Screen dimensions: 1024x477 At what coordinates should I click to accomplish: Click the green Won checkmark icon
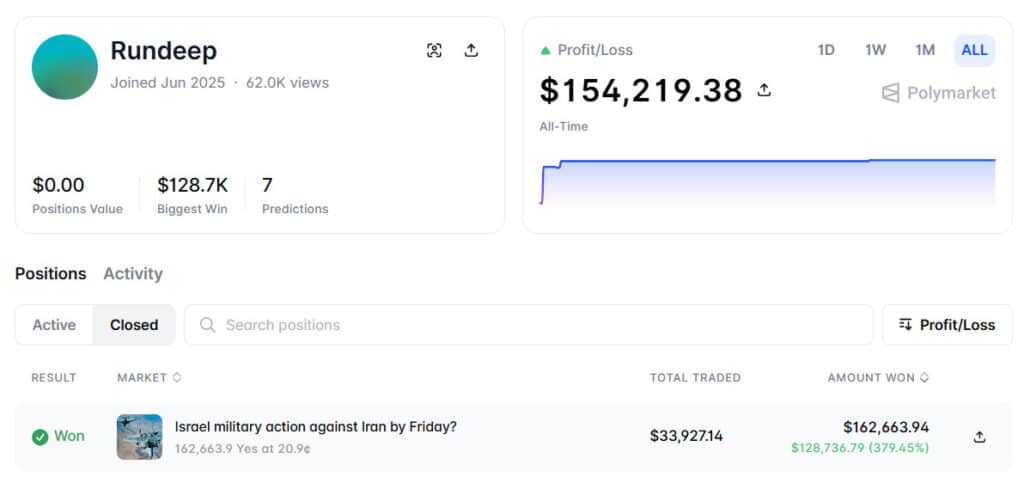click(x=40, y=437)
